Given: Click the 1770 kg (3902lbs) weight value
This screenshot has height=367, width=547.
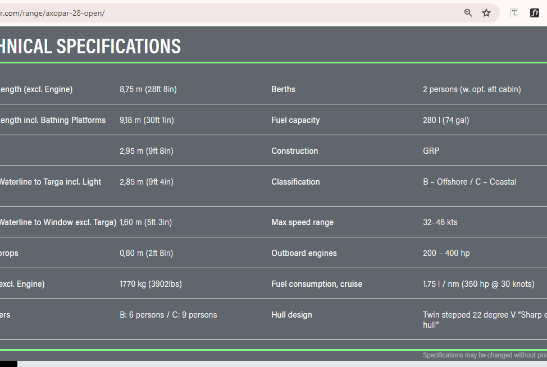Looking at the screenshot, I should pos(151,284).
